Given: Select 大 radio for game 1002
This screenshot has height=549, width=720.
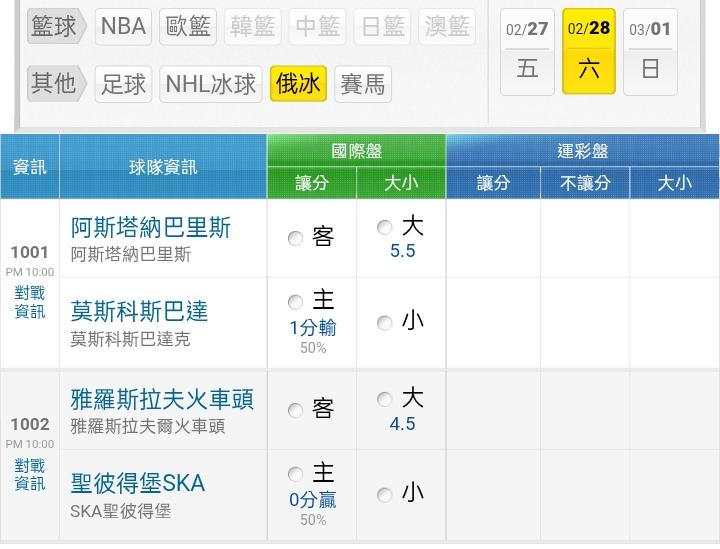Looking at the screenshot, I should (384, 399).
